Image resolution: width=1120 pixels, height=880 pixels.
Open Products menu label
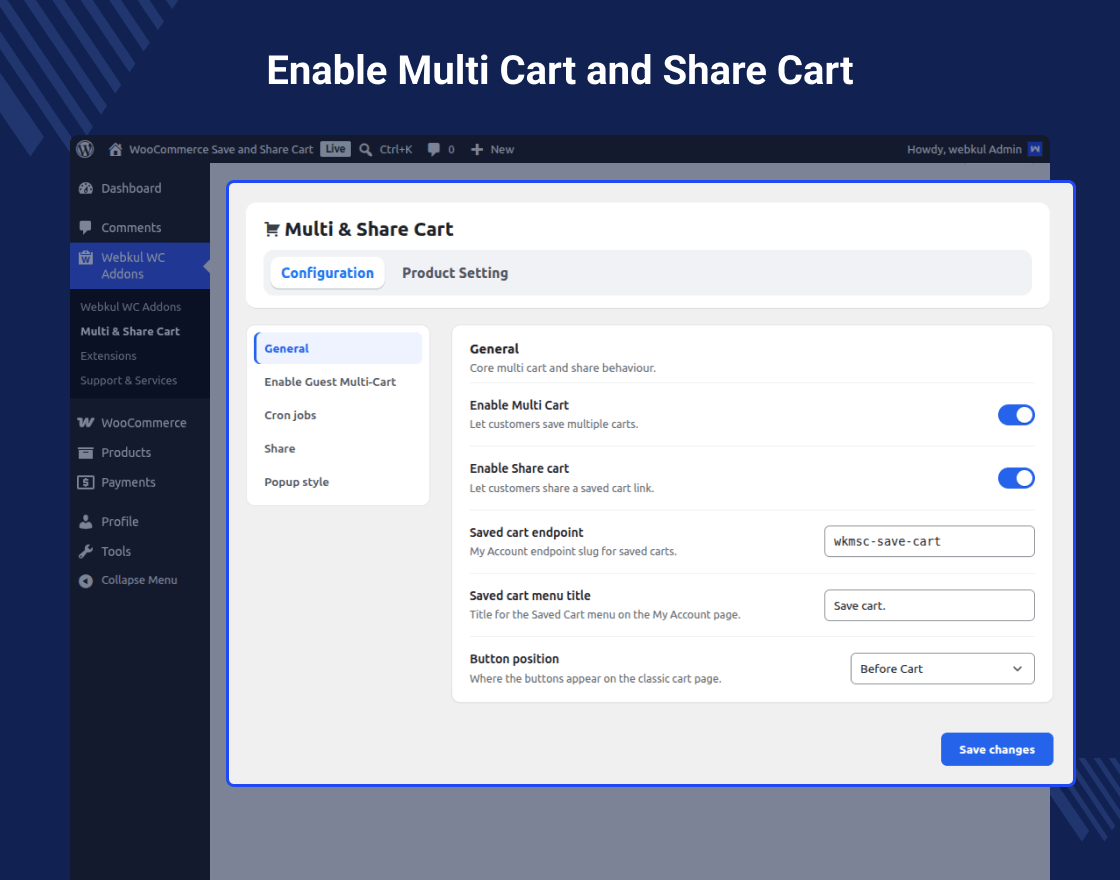pyautogui.click(x=126, y=452)
